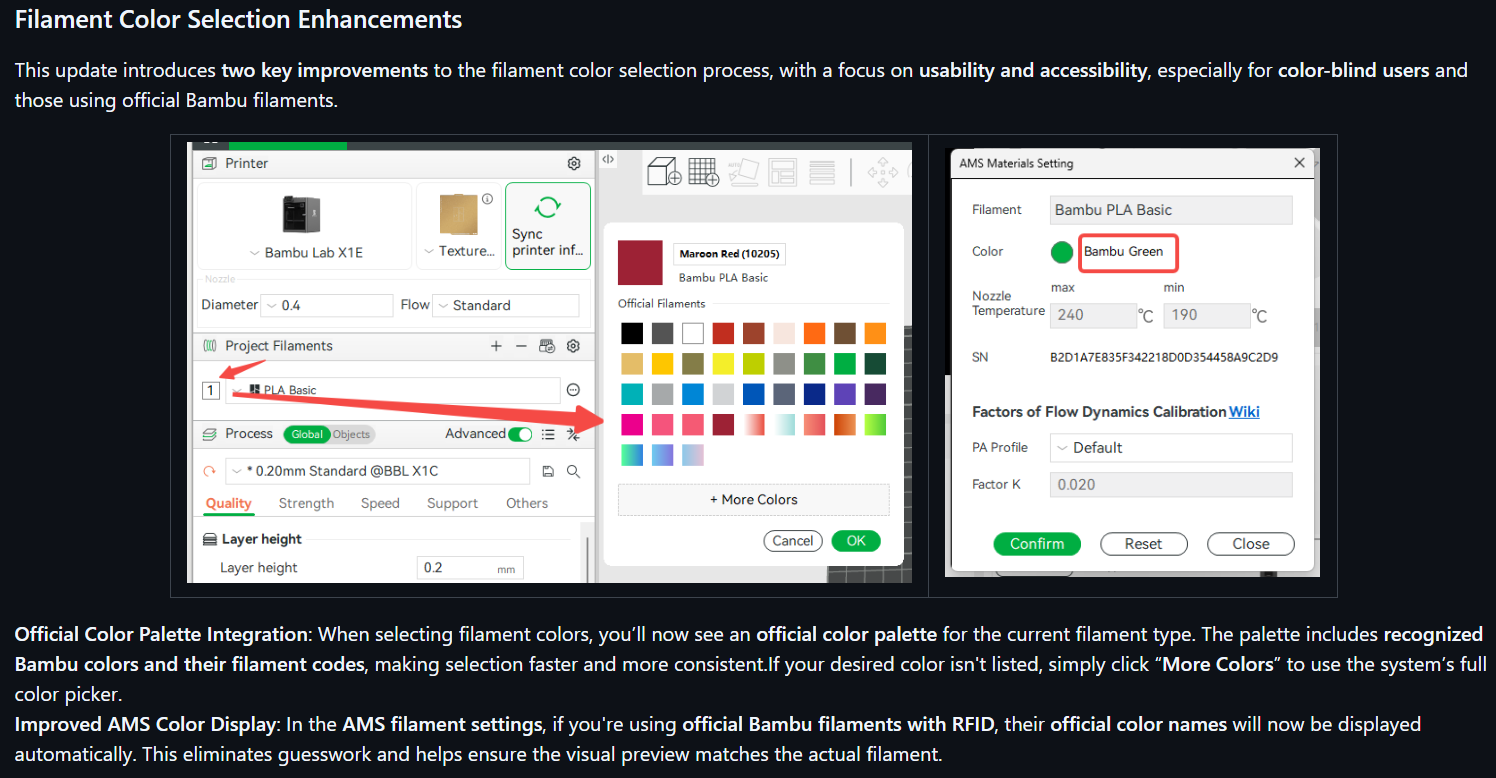Click the Split to objects toolbar icon
1496x778 pixels.
(822, 172)
